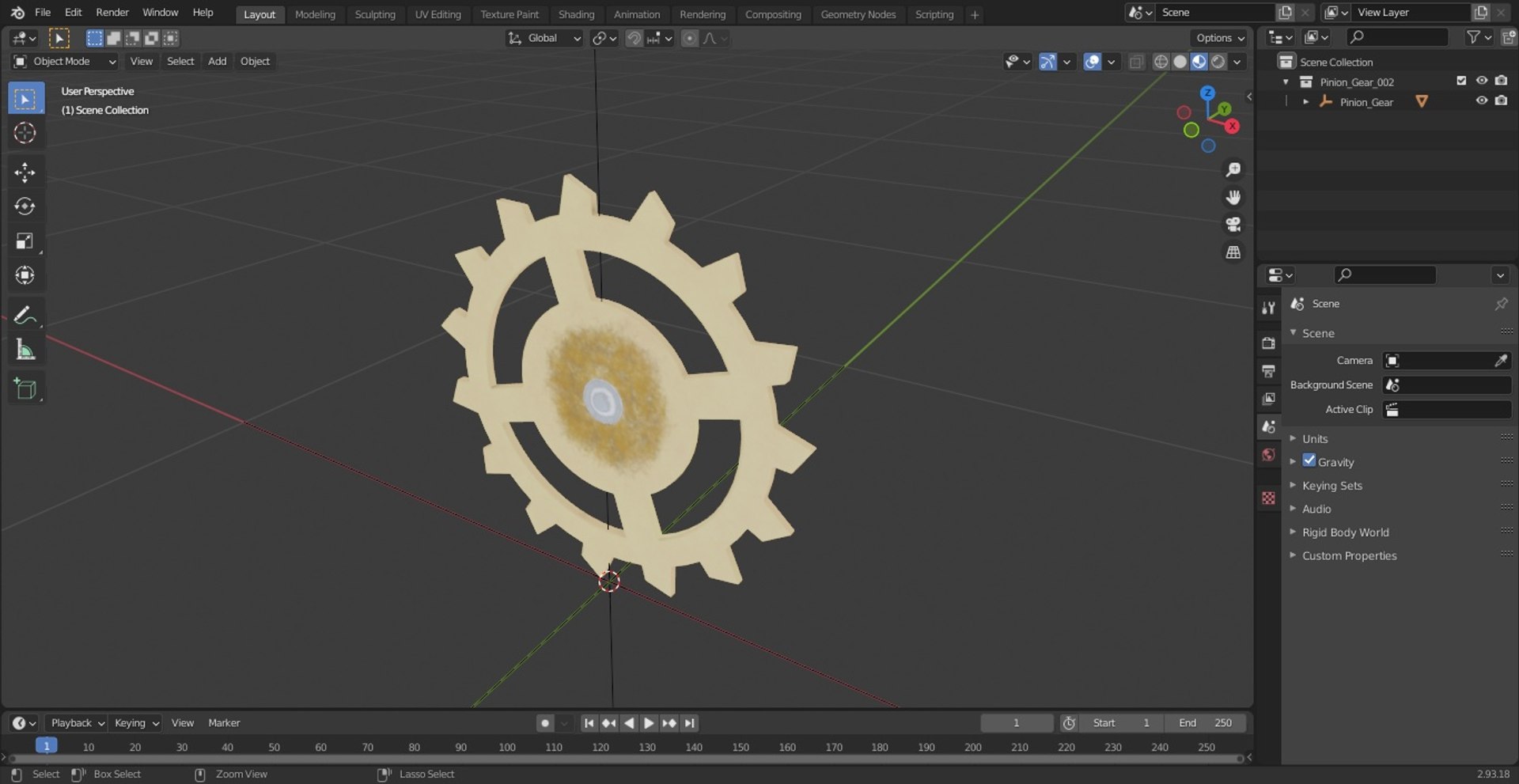Click the pan view hand icon
Screen dimensions: 1519x784
pos(1233,197)
